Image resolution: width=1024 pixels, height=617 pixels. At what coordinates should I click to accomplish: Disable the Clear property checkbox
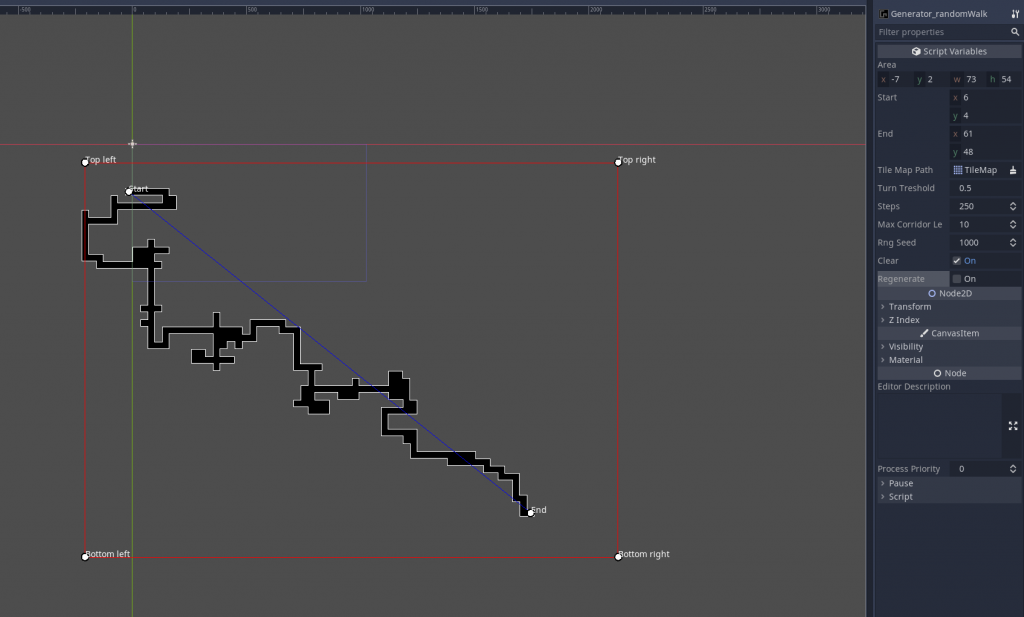[x=956, y=260]
